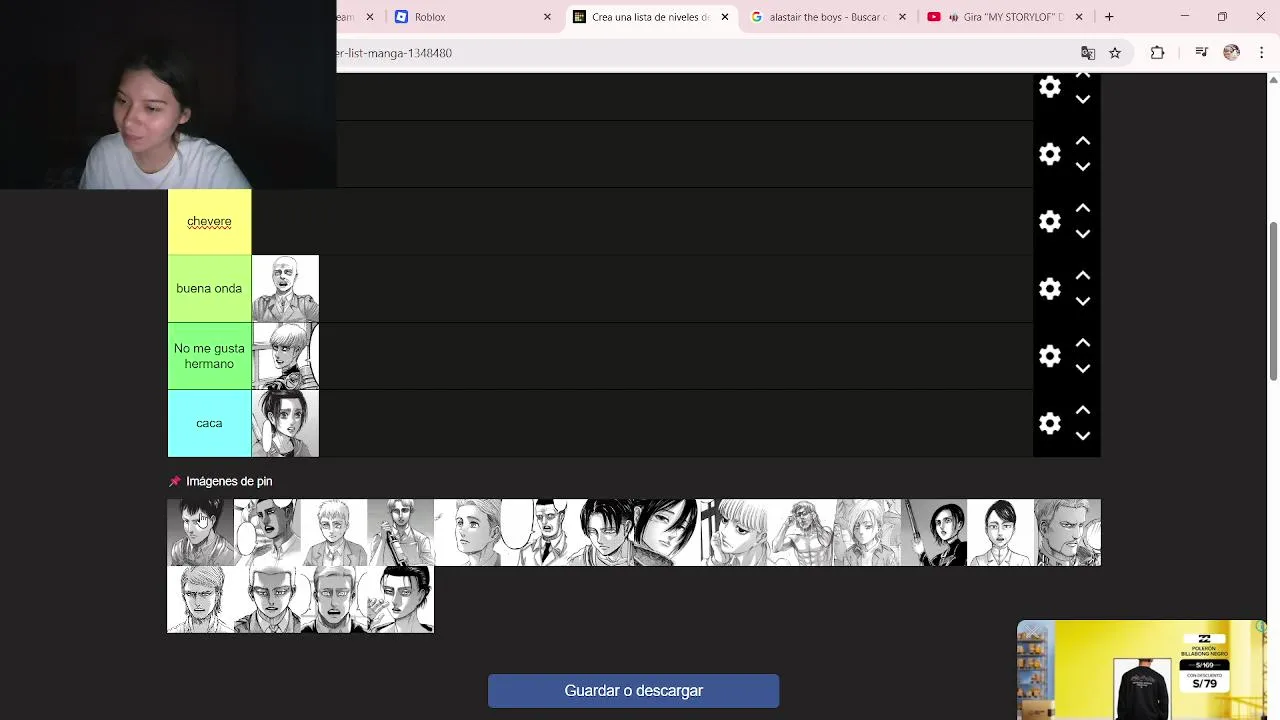1280x720 pixels.
Task: Move the No me gusta hermano row up
Action: click(x=1083, y=343)
